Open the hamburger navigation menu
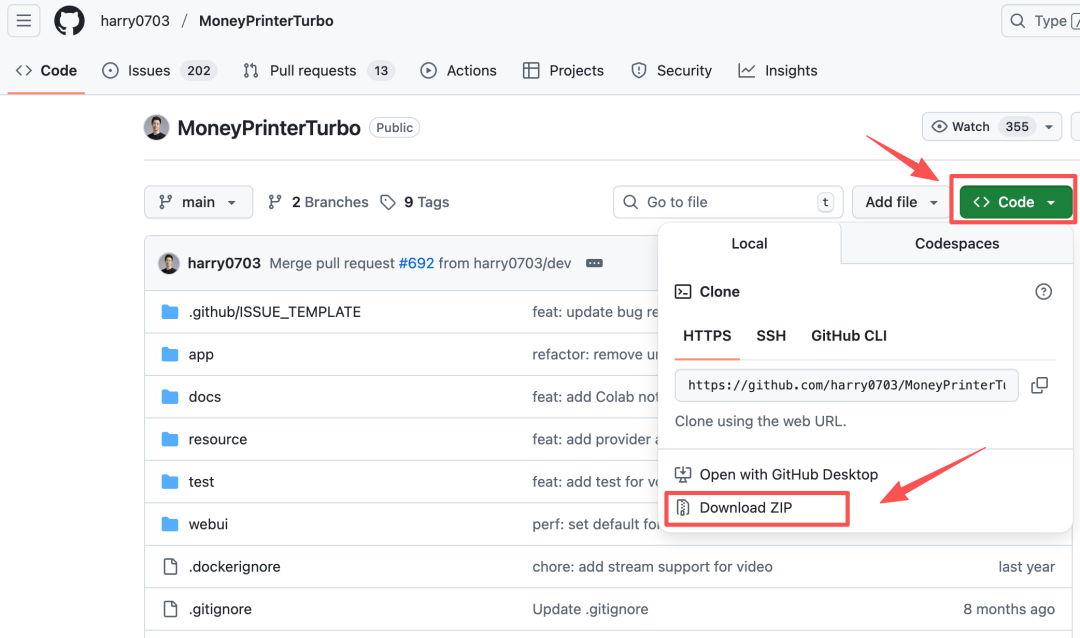 click(x=24, y=20)
